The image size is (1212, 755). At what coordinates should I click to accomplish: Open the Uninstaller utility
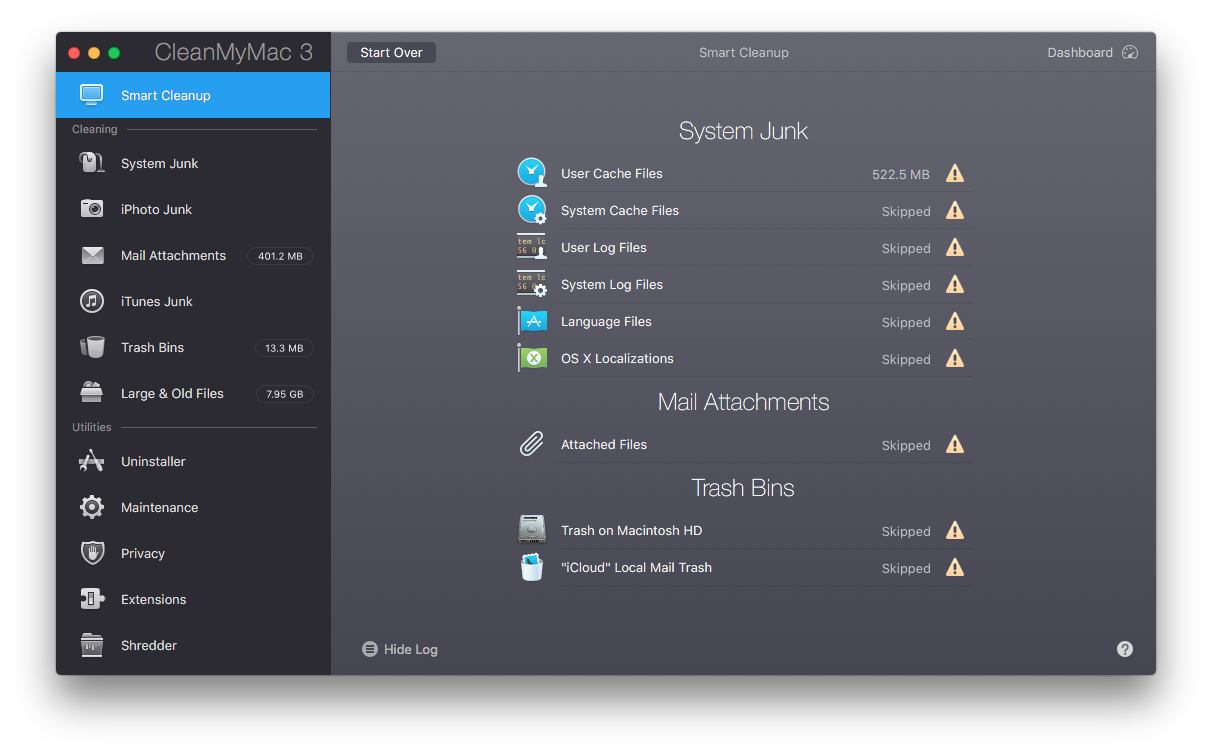193,461
